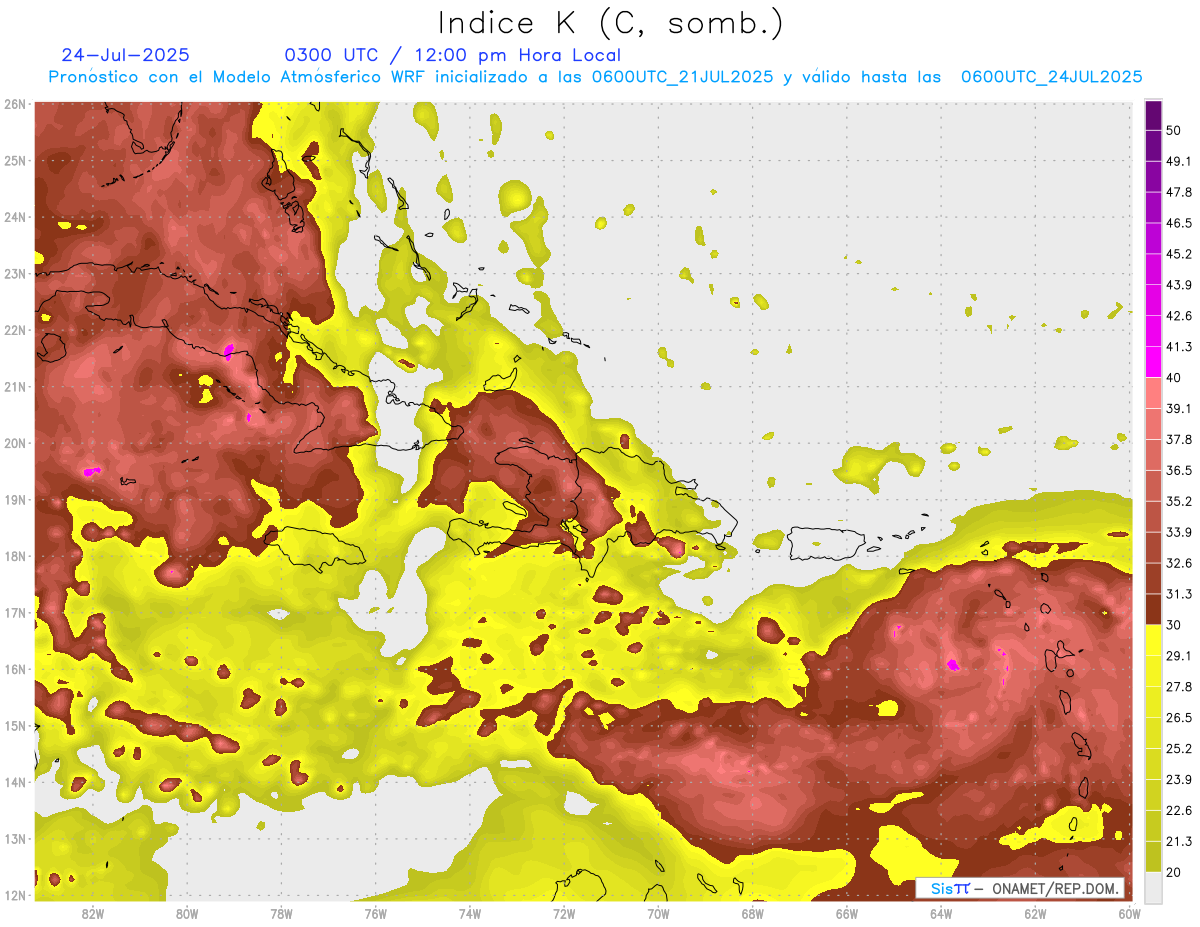1200x927 pixels.
Task: Click the colorbar value '47.8'
Action: click(x=1179, y=192)
